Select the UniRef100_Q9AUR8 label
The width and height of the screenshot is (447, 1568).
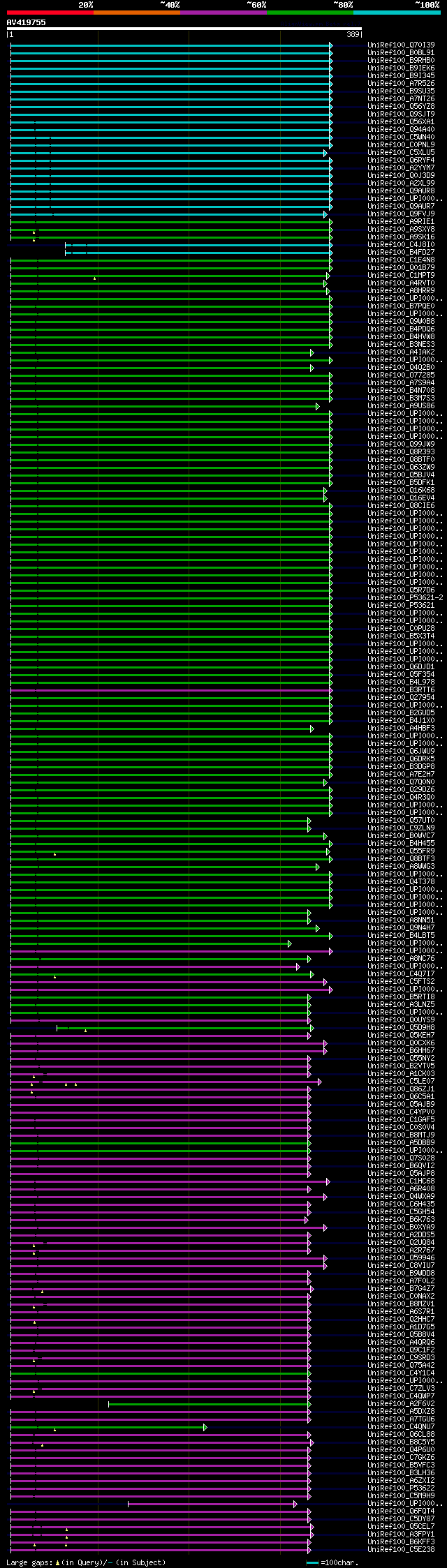coord(401,191)
